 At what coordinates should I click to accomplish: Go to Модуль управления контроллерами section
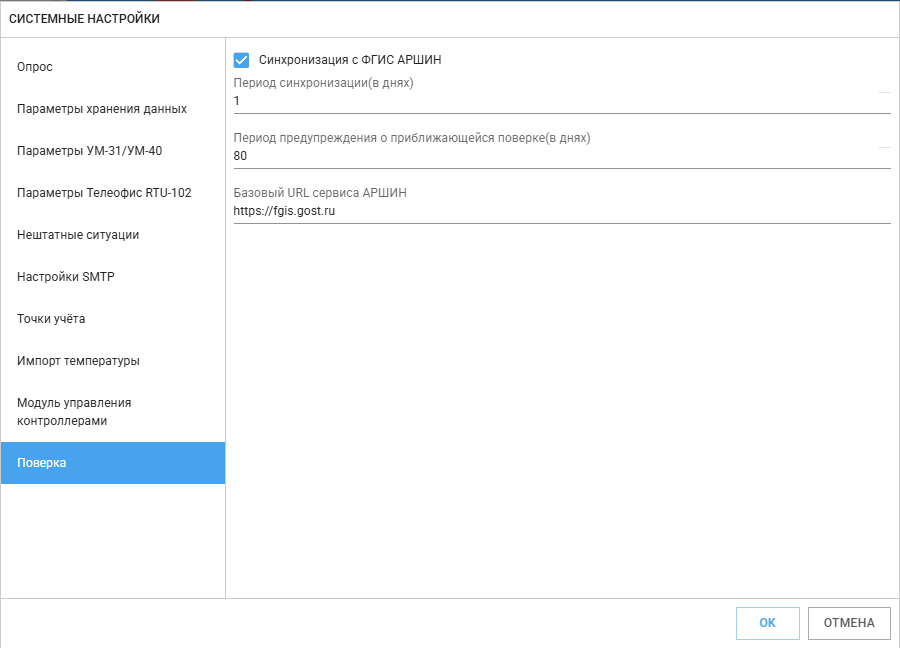point(74,412)
